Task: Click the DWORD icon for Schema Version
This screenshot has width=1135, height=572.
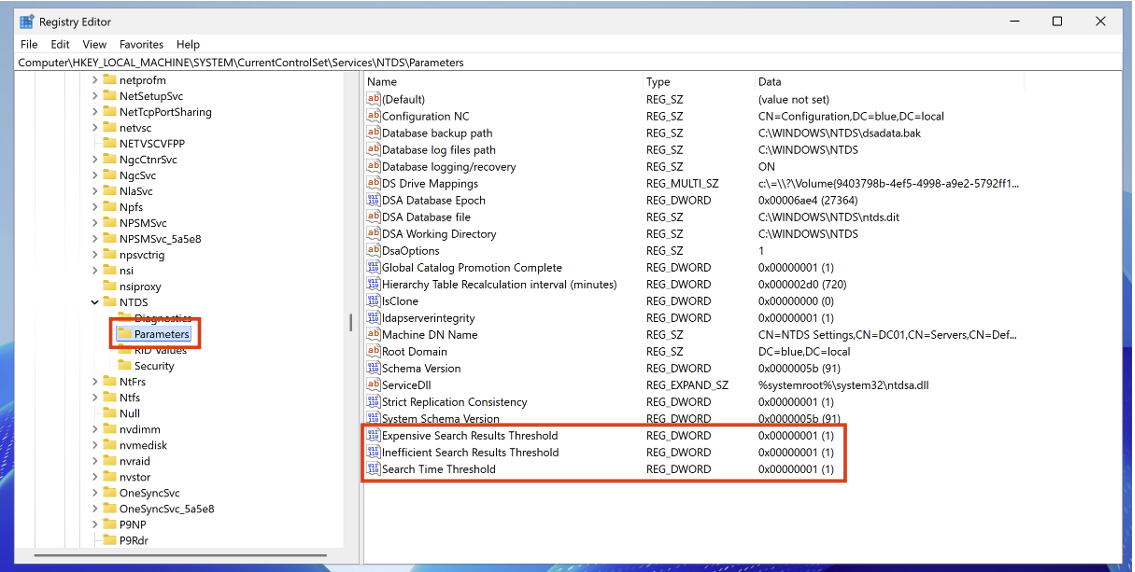Action: [x=374, y=368]
